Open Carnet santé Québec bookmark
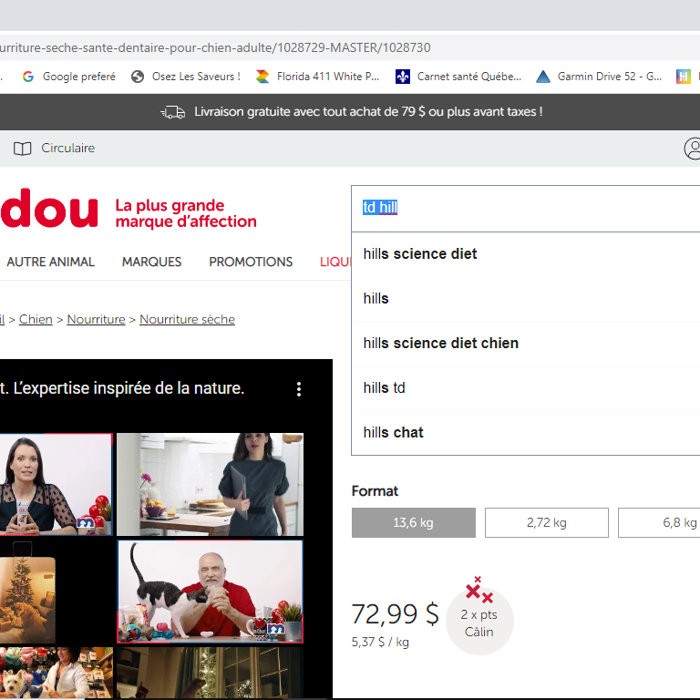Image resolution: width=700 pixels, height=700 pixels. click(458, 77)
